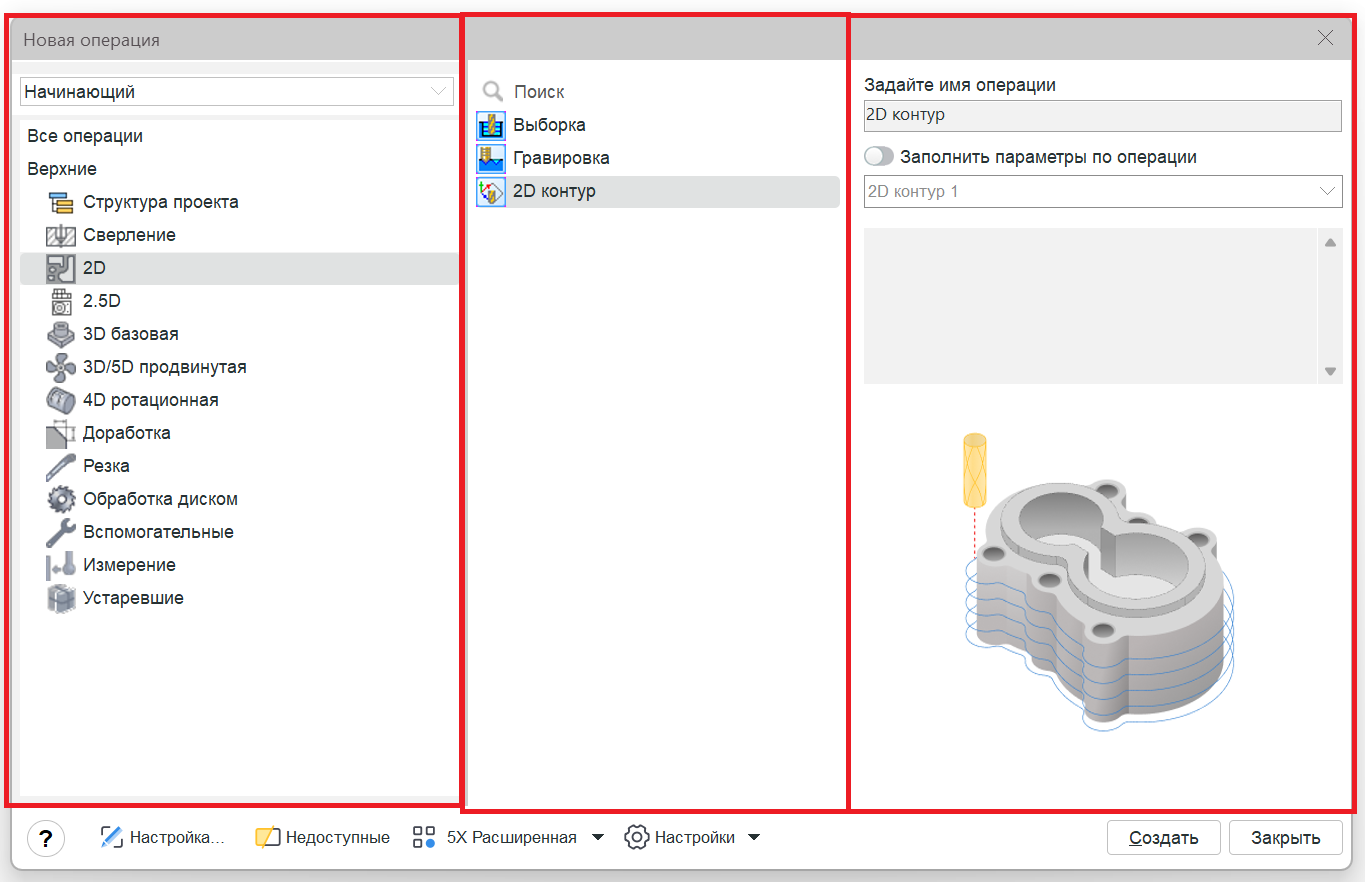Click the 2D category icon
This screenshot has height=882, width=1365.
(x=61, y=269)
